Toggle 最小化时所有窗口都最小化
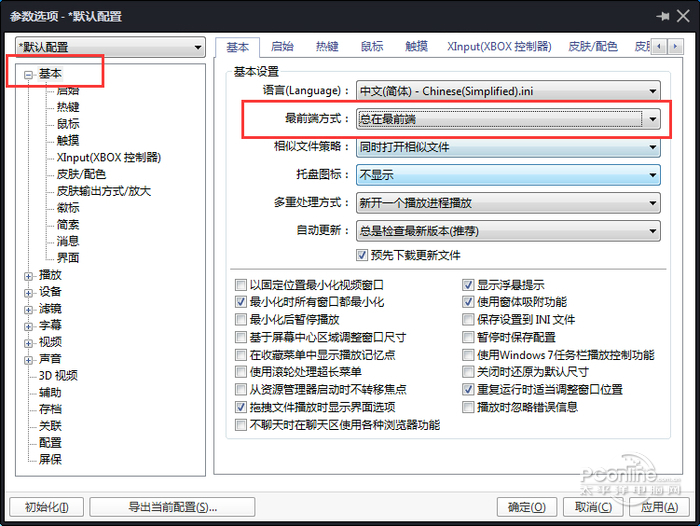The image size is (700, 526). [241, 302]
